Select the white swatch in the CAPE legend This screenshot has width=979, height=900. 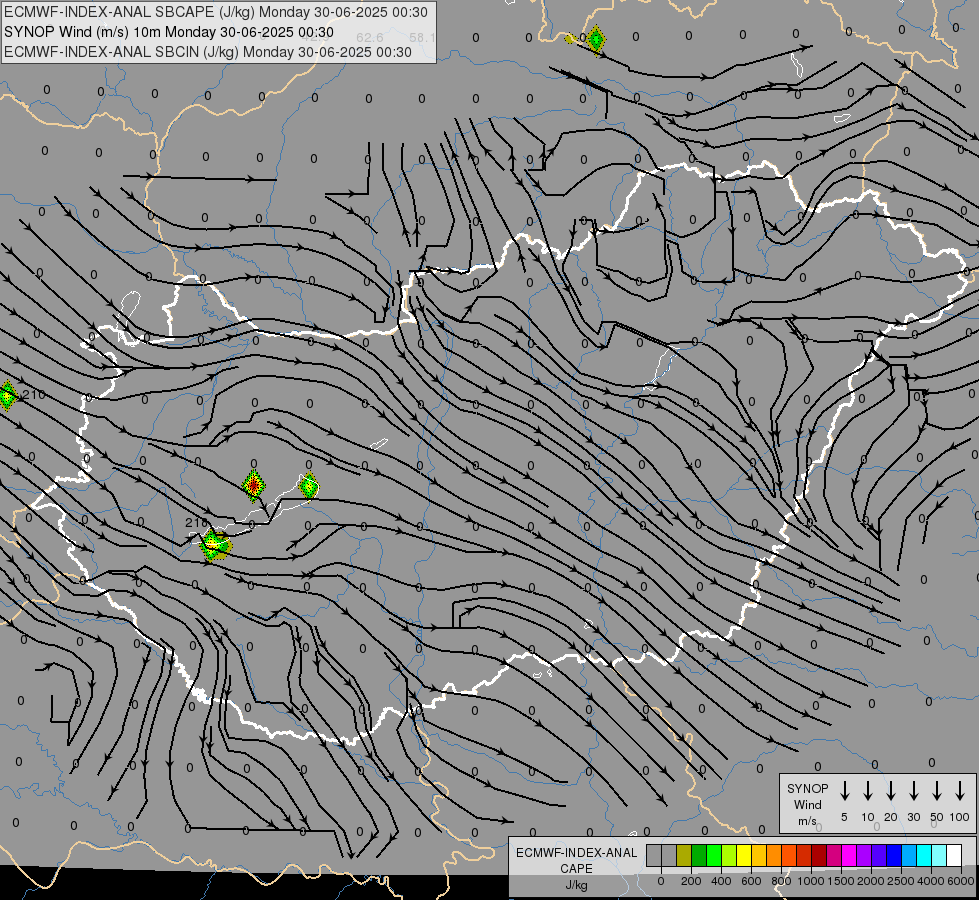coord(954,855)
